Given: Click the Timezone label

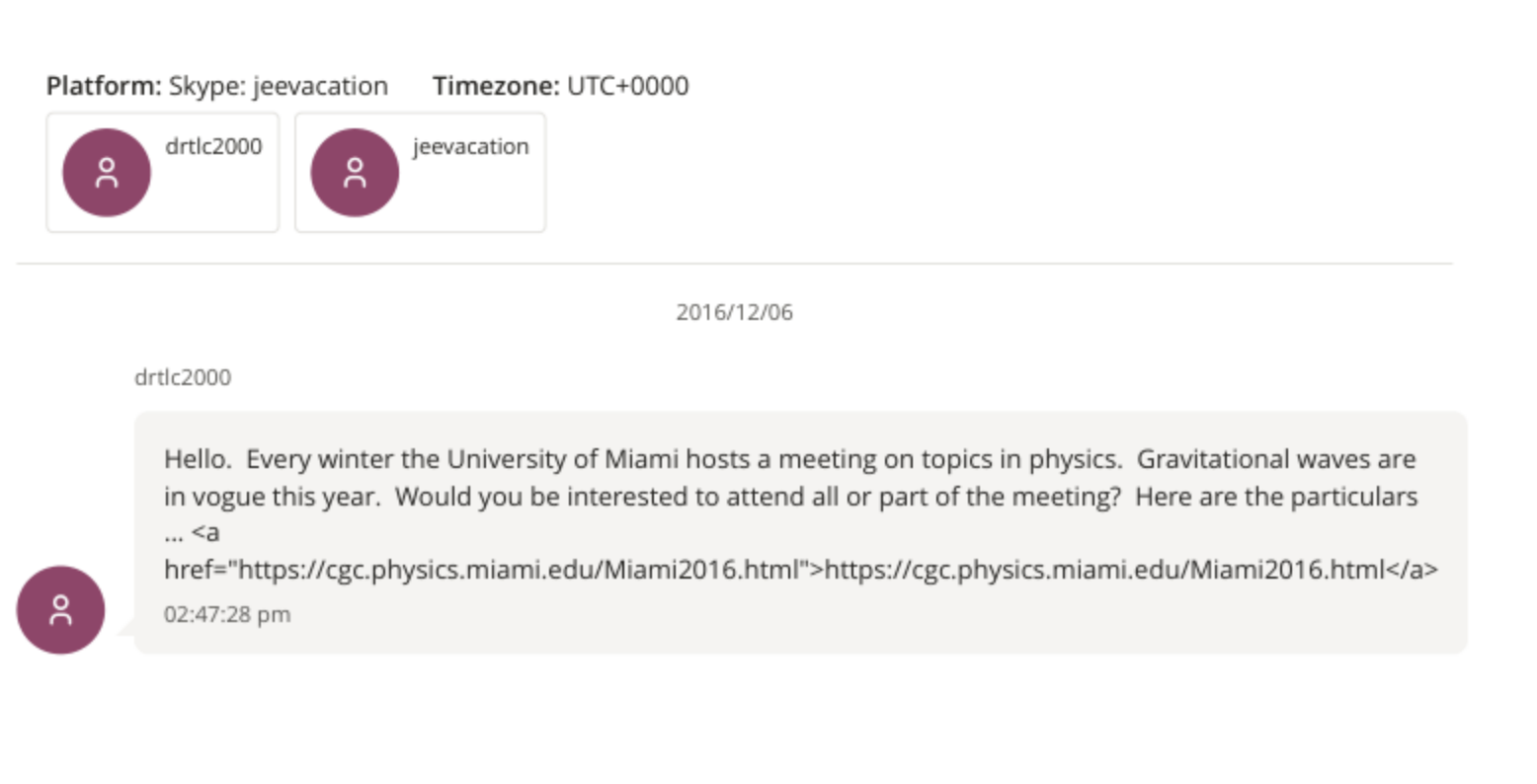Looking at the screenshot, I should pyautogui.click(x=496, y=86).
